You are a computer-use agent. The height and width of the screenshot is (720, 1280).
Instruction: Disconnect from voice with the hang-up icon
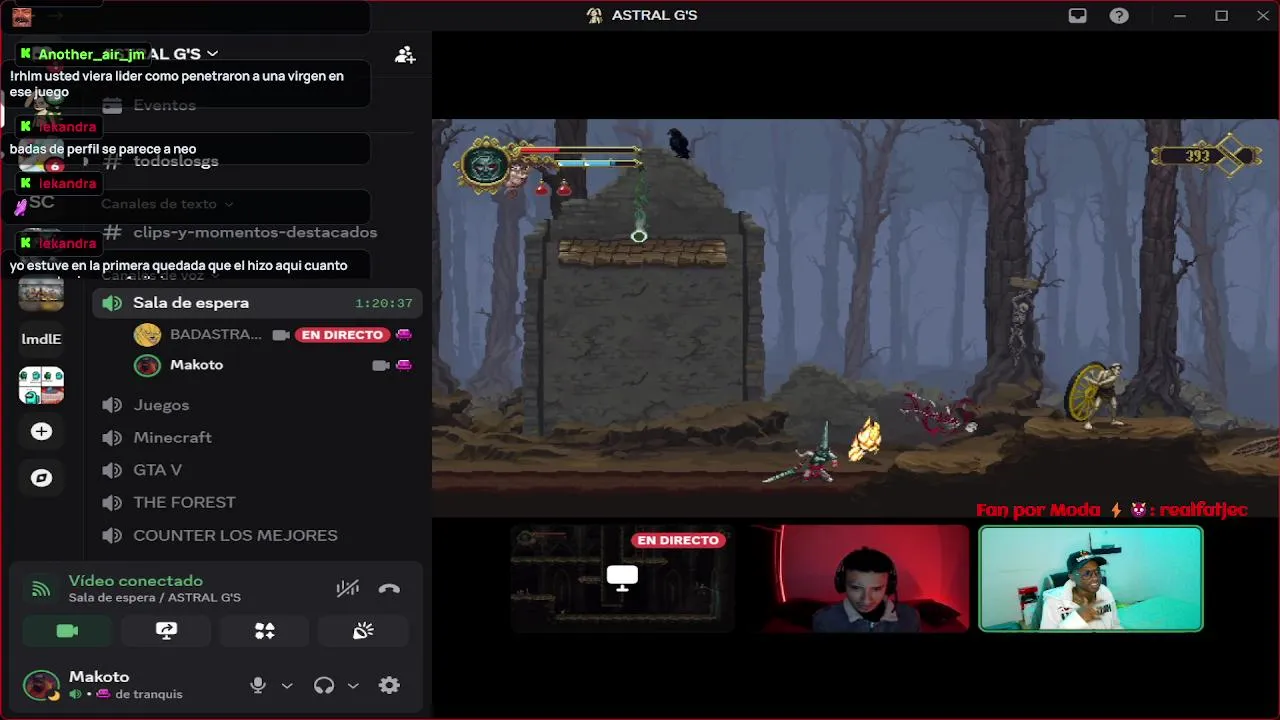click(x=390, y=588)
